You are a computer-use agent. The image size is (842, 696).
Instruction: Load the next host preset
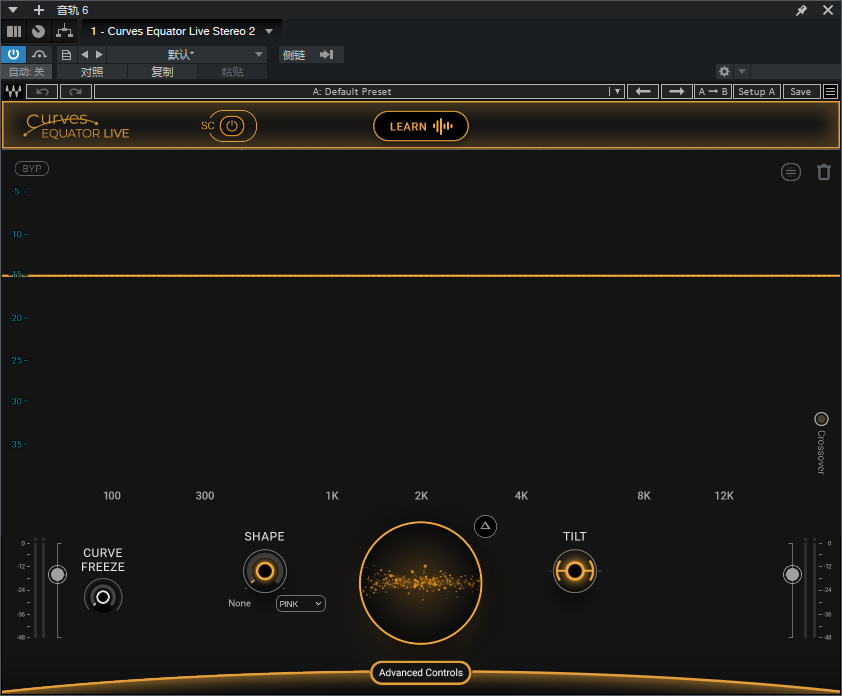[x=99, y=54]
